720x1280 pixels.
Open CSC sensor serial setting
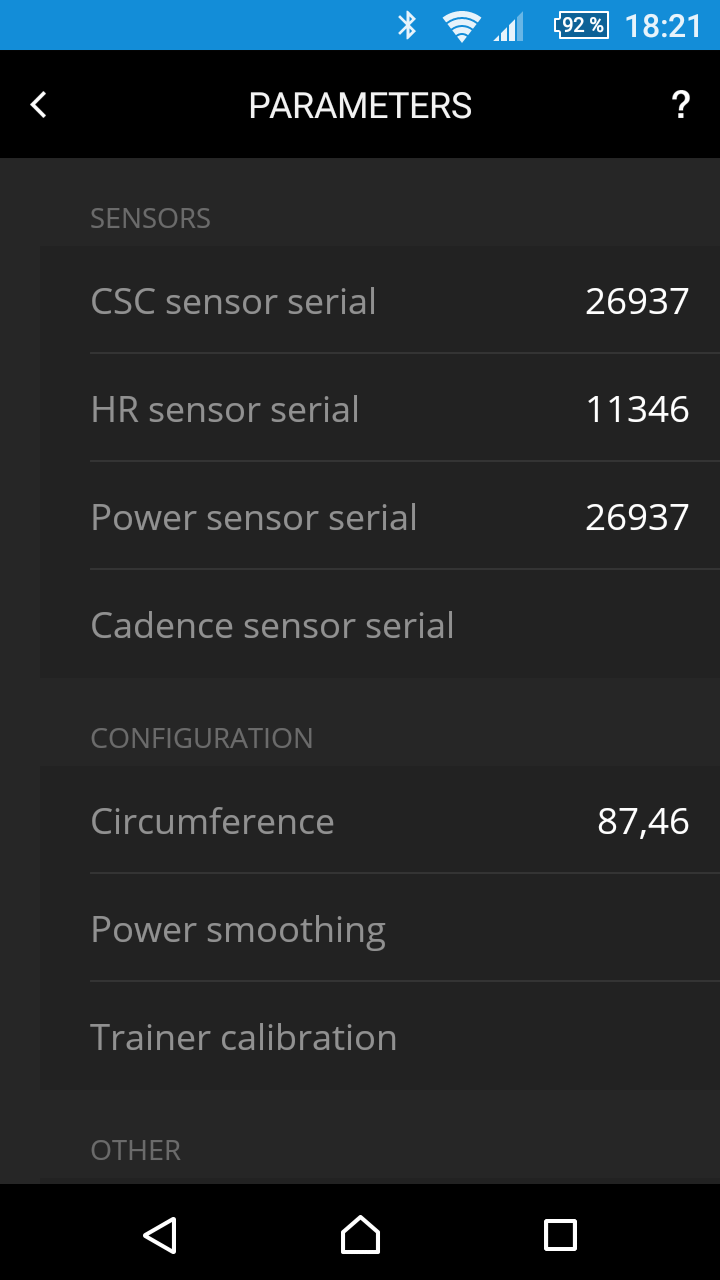(233, 301)
